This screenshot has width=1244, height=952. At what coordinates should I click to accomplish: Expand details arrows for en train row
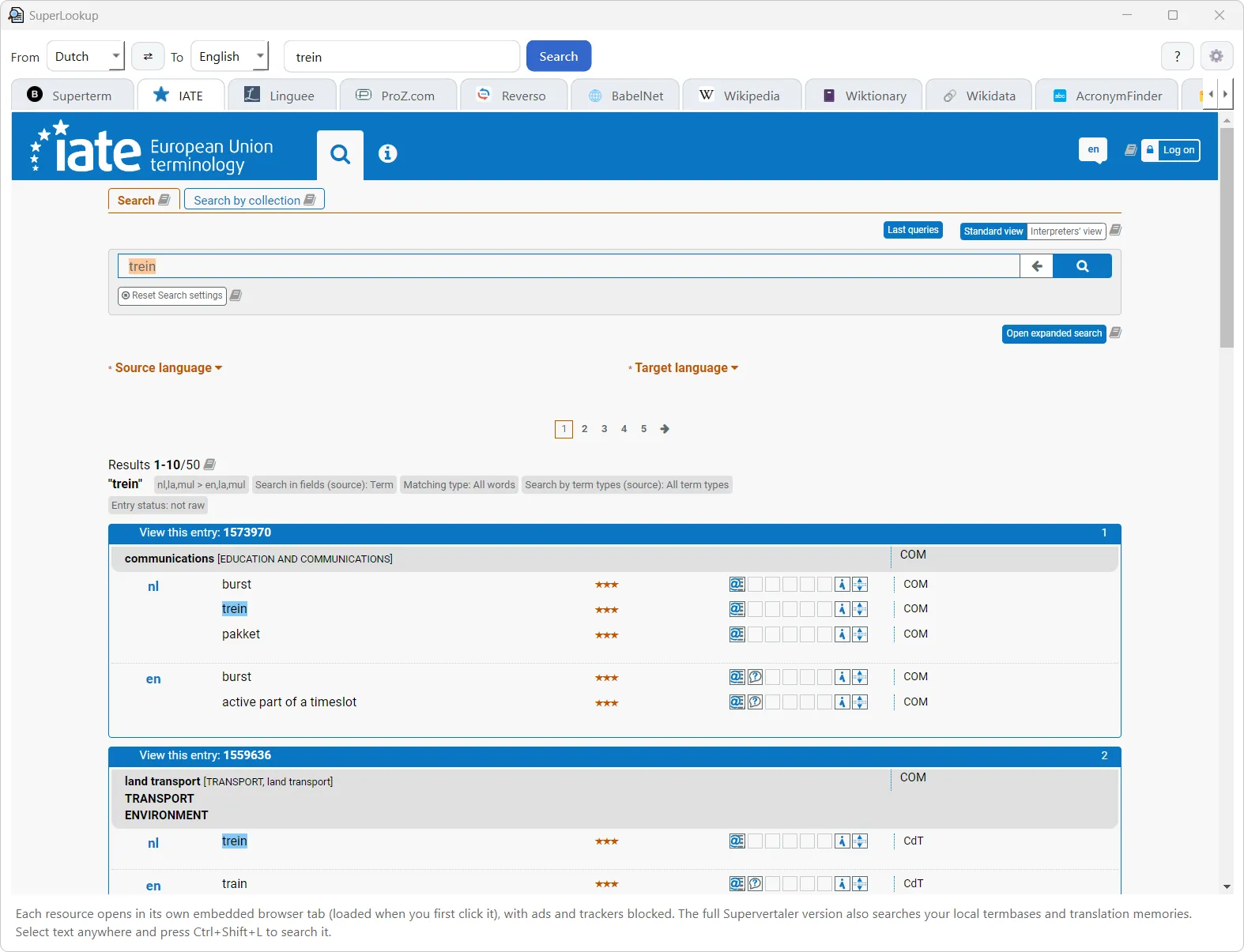[x=860, y=884]
